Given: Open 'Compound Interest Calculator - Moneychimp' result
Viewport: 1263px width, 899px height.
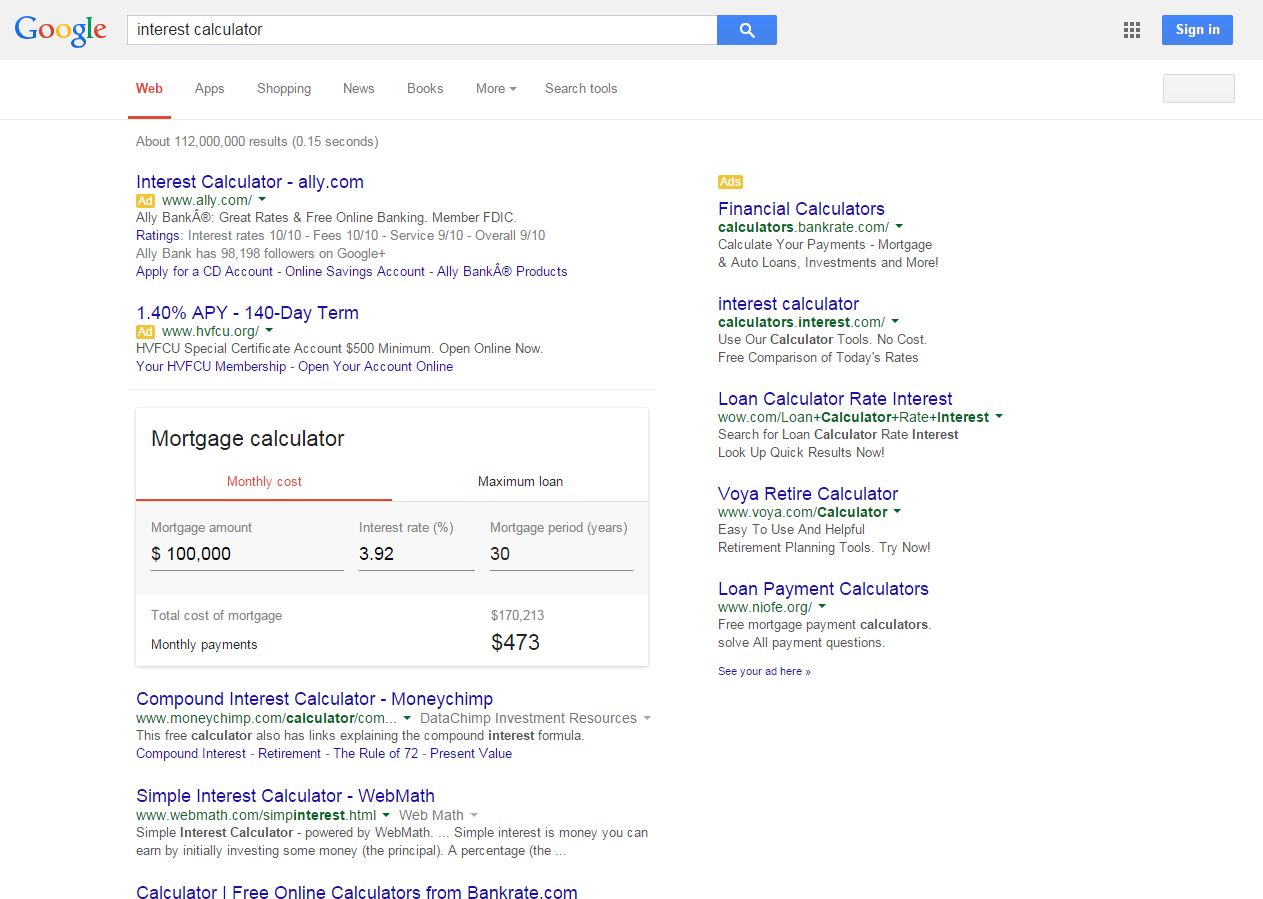Looking at the screenshot, I should [314, 699].
